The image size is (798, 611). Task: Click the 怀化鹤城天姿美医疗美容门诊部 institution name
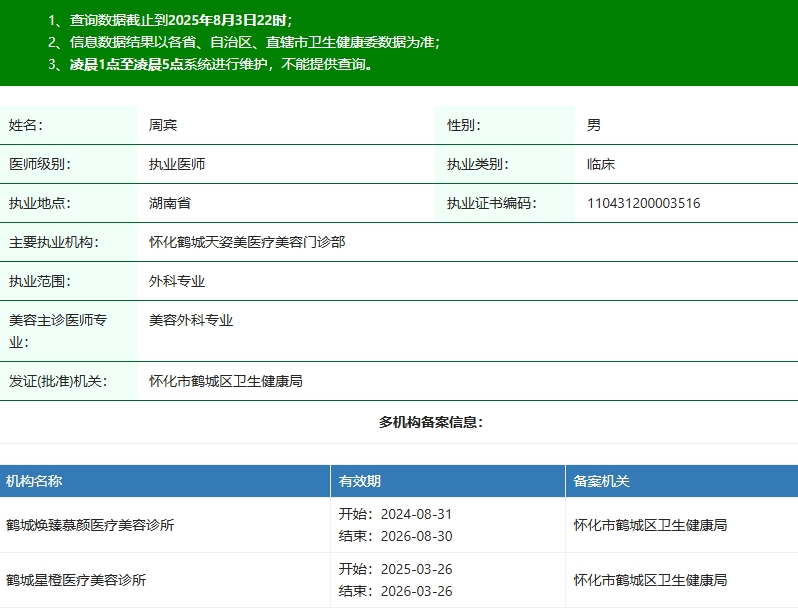[x=247, y=242]
